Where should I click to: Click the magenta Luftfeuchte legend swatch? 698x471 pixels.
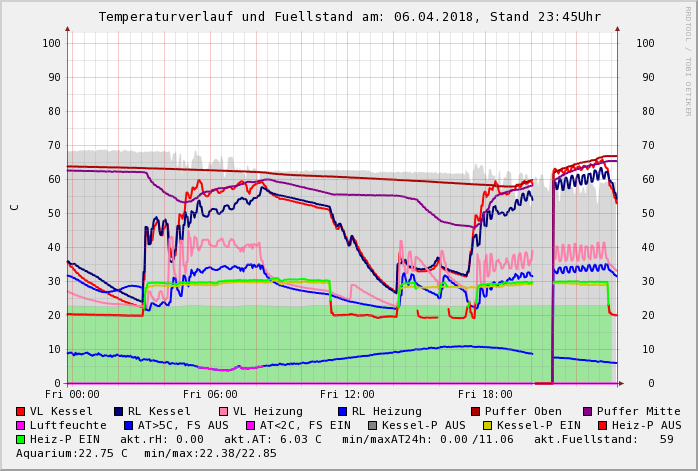[x=21, y=425]
